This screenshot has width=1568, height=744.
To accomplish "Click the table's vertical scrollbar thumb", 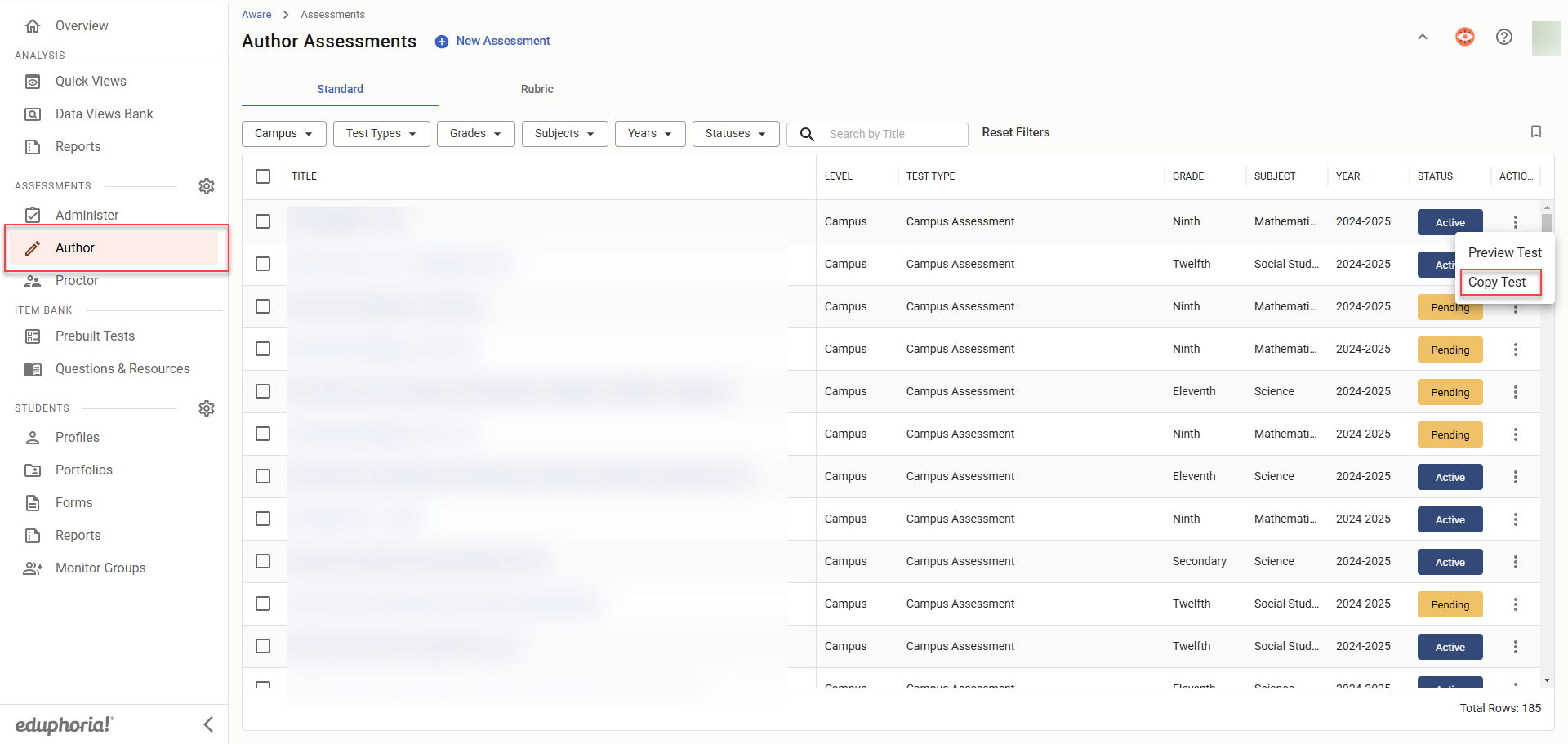I will click(1547, 223).
